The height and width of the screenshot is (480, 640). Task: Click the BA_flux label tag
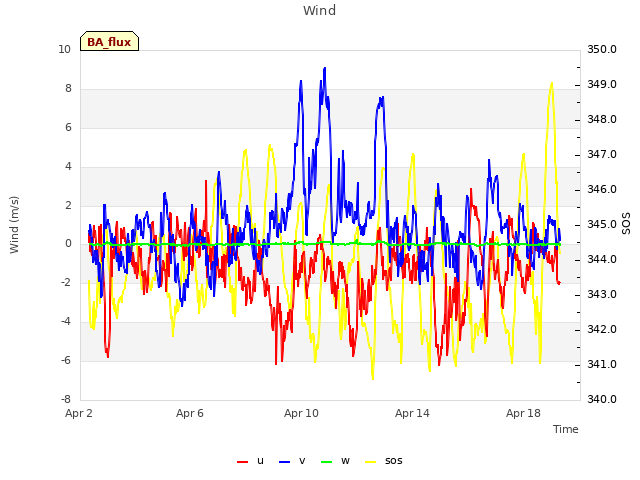(x=109, y=41)
